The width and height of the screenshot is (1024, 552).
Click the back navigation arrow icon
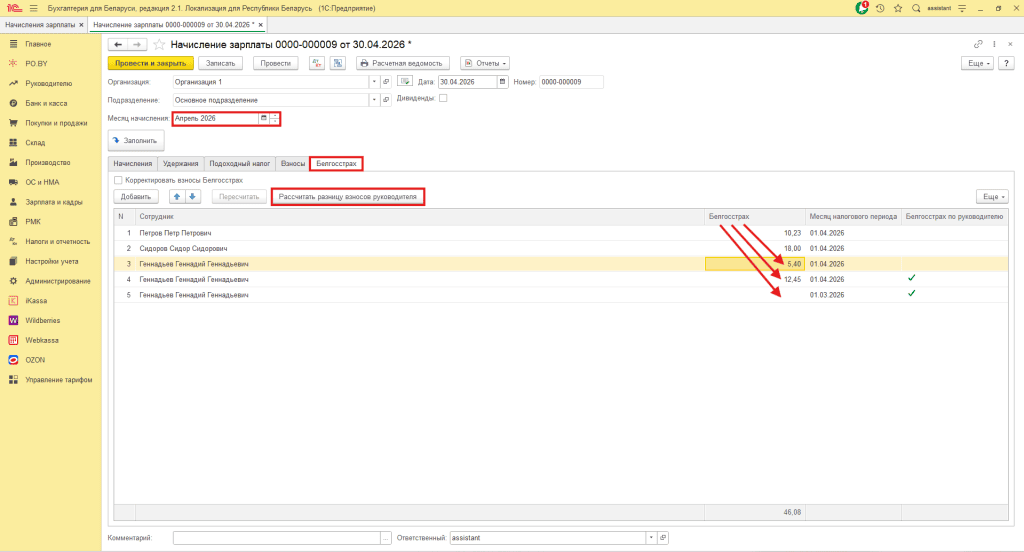(x=118, y=44)
